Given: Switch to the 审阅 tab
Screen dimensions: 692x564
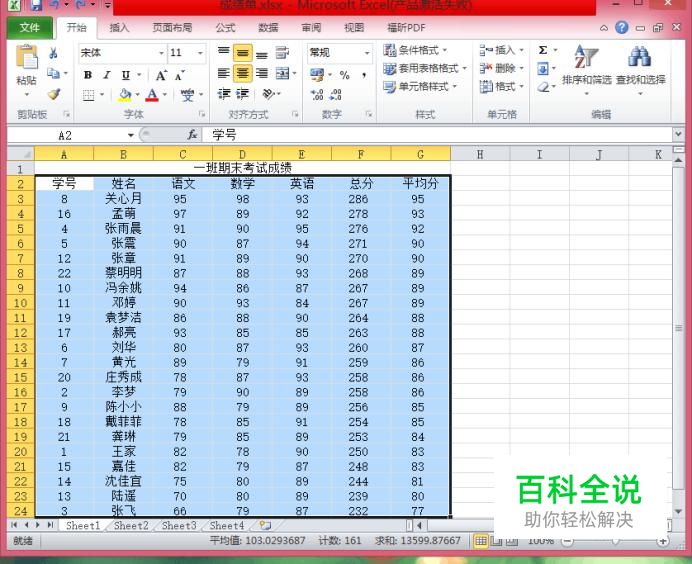Looking at the screenshot, I should [x=311, y=28].
